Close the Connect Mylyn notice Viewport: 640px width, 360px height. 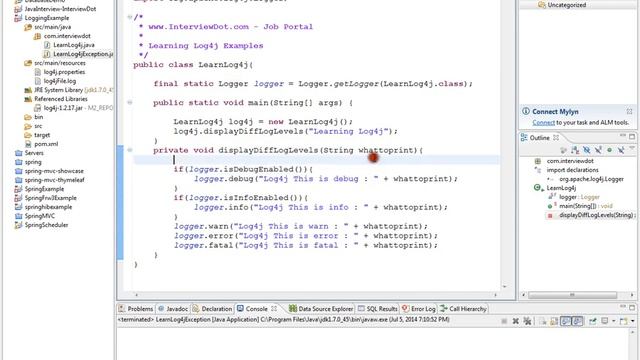point(629,111)
